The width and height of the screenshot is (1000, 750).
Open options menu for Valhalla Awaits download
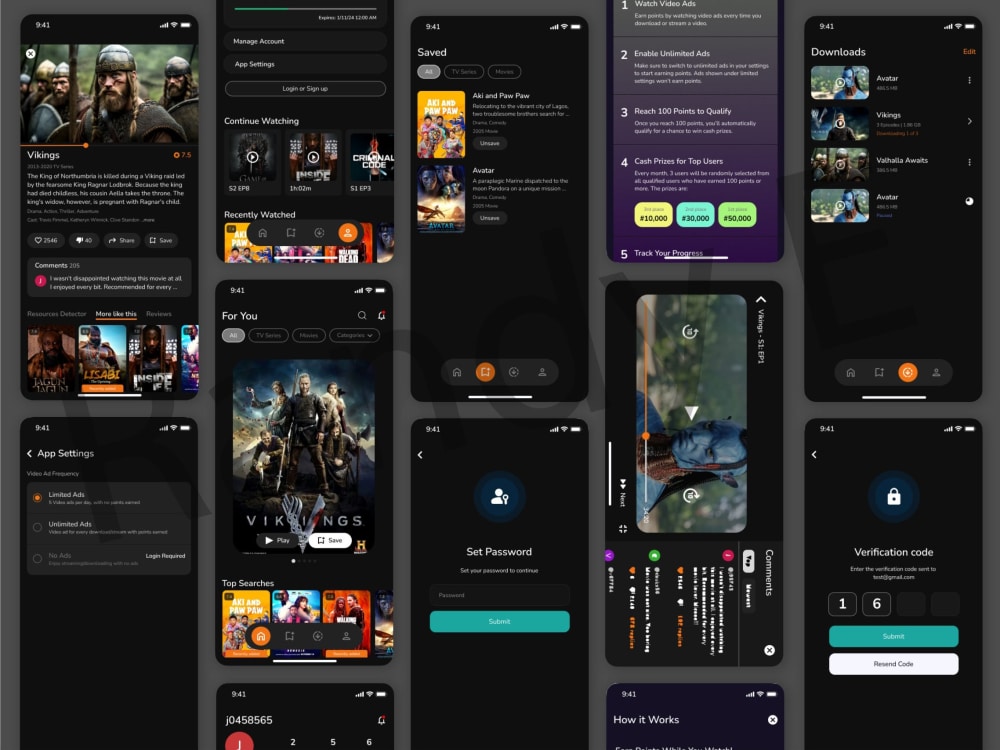[x=969, y=162]
